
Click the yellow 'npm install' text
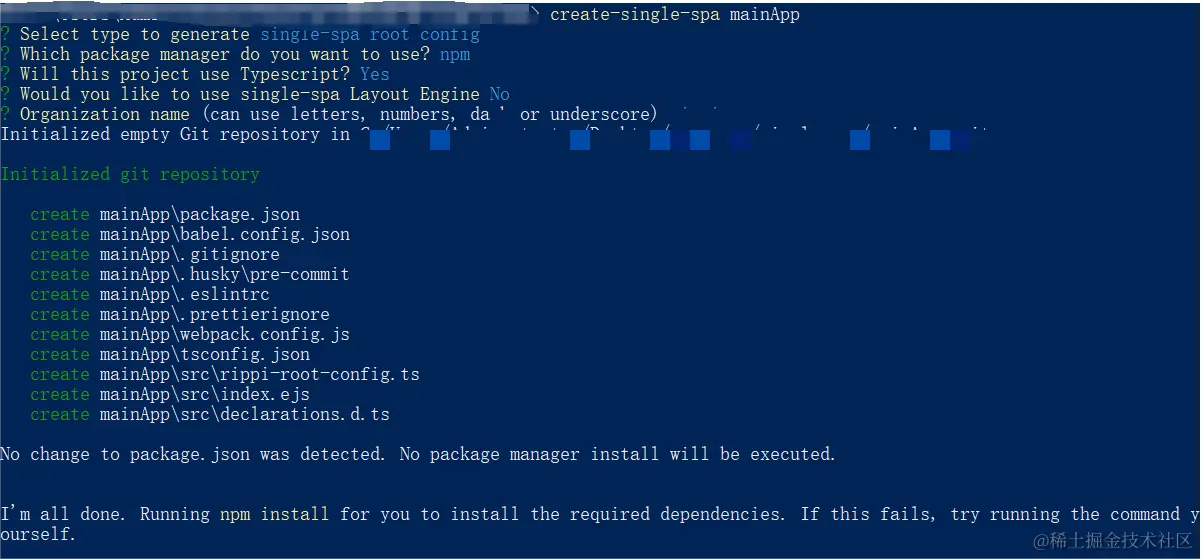[x=275, y=514]
